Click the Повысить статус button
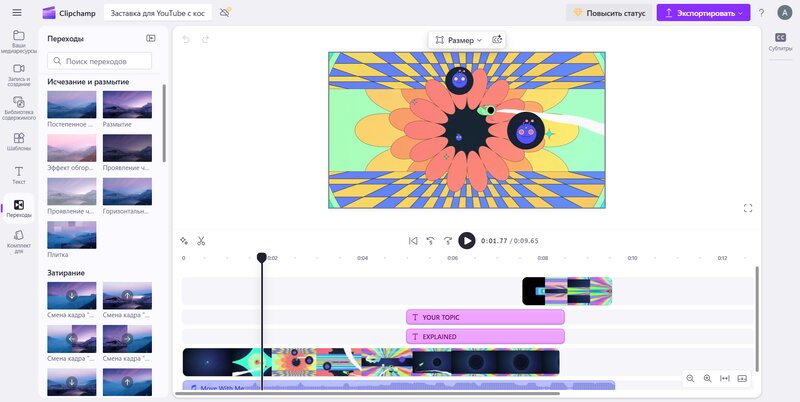 point(609,13)
